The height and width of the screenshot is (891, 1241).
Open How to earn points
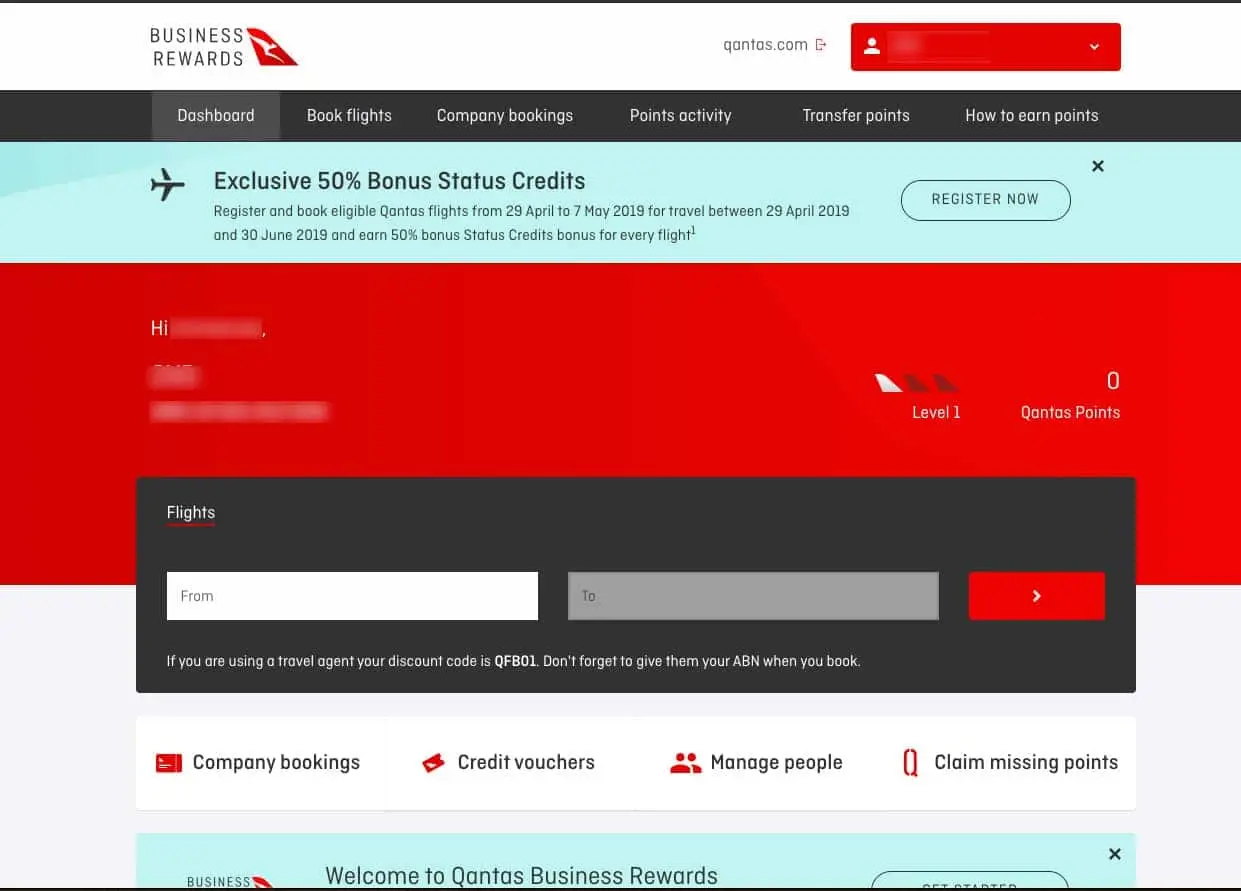click(x=1032, y=116)
